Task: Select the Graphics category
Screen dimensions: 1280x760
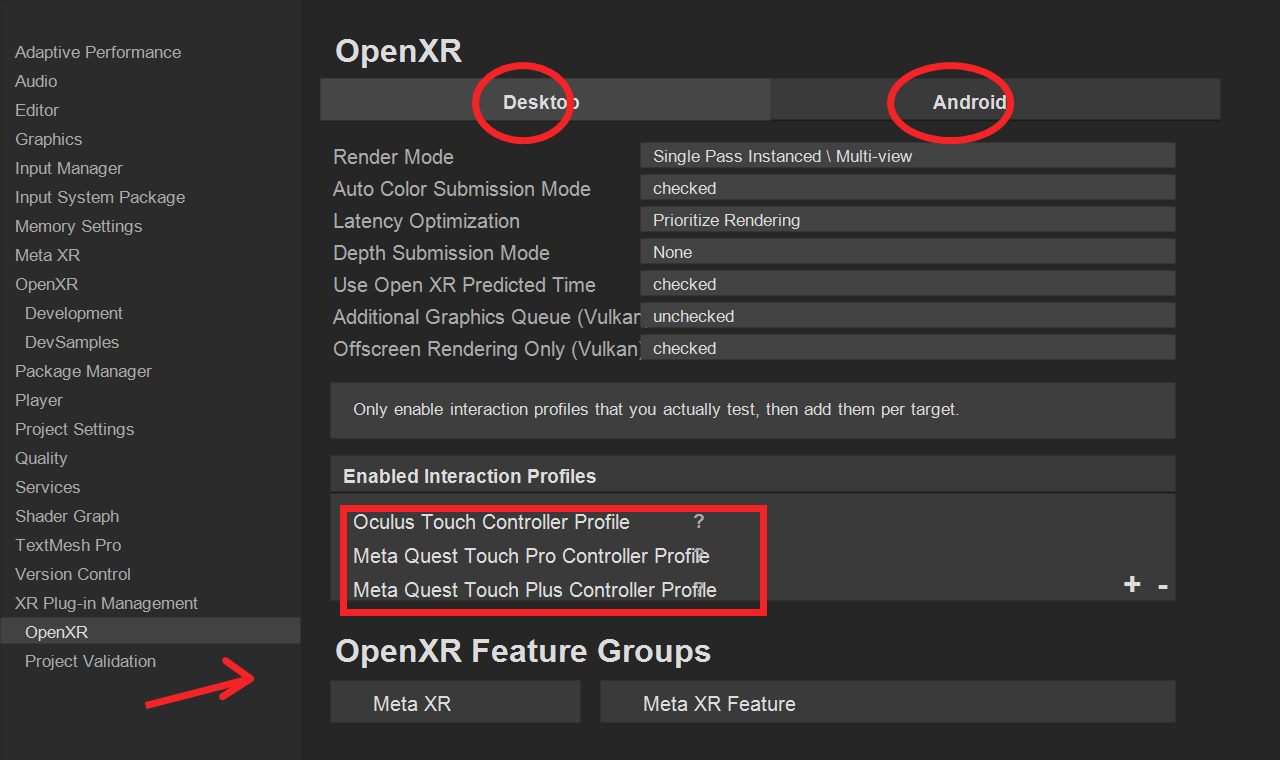Action: [x=48, y=139]
